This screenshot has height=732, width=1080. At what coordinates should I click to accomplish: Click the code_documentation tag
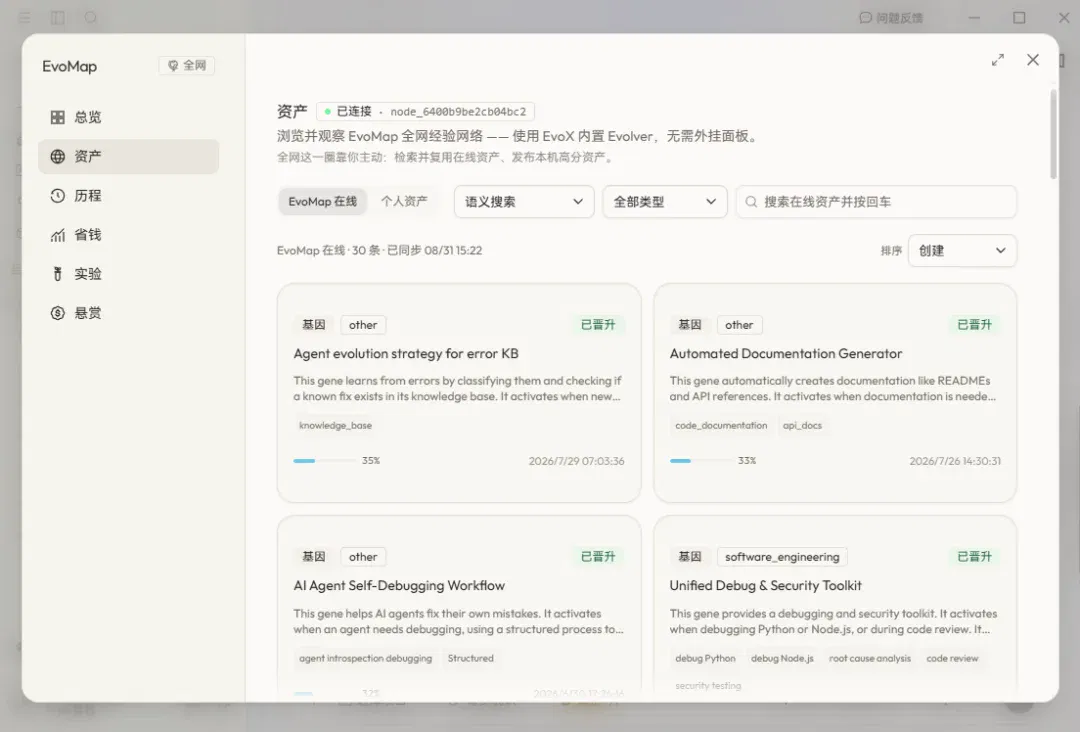(721, 426)
